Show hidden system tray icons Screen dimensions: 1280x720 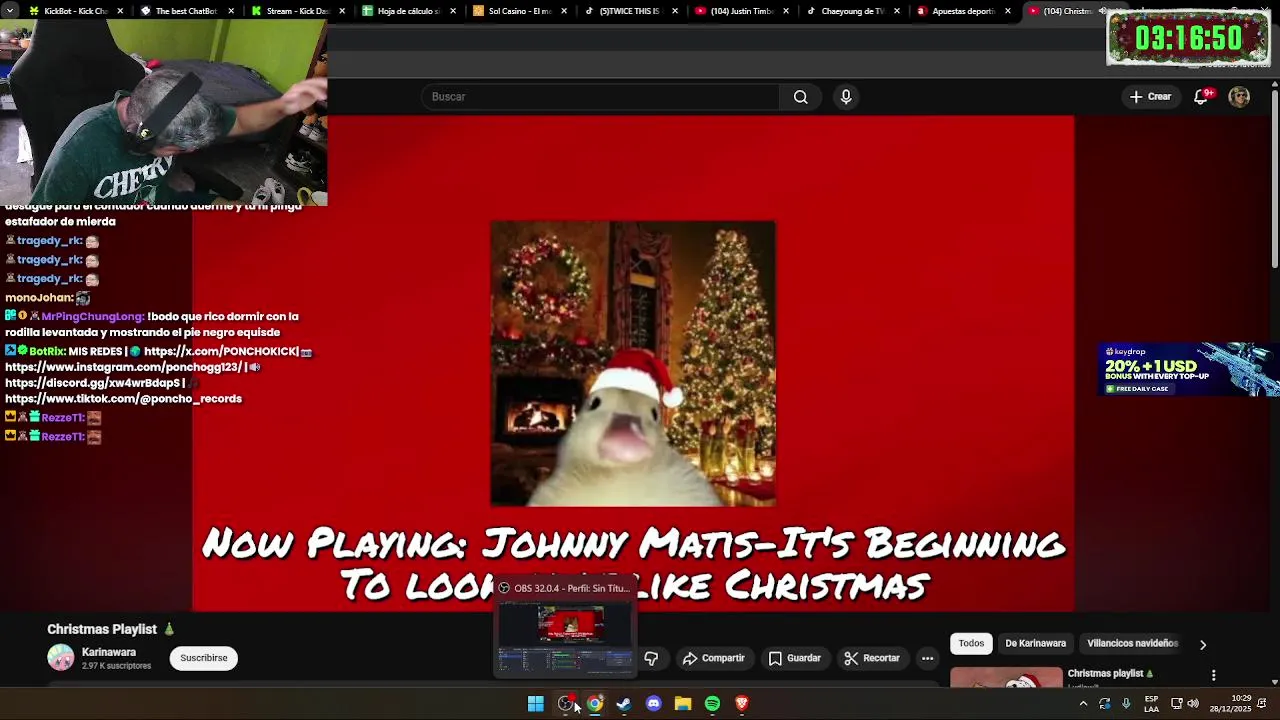(1083, 704)
